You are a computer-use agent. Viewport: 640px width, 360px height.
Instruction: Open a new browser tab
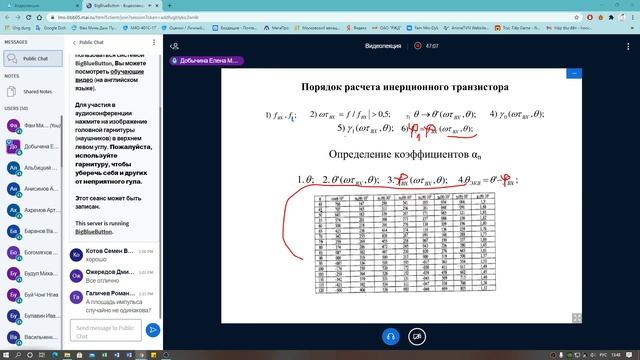click(169, 6)
